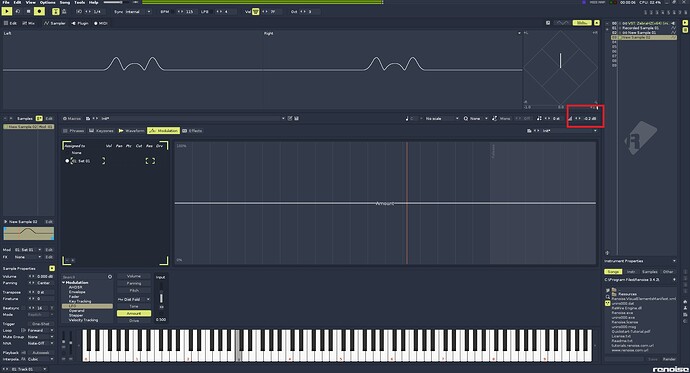The height and width of the screenshot is (373, 690).
Task: Open the No scale dropdown
Action: (x=442, y=118)
